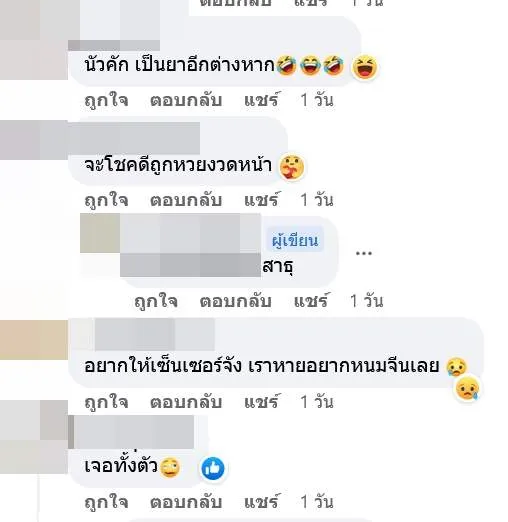Click the thumbs-up reaction on 'เจอทั้งตัว' comment

coord(213,468)
